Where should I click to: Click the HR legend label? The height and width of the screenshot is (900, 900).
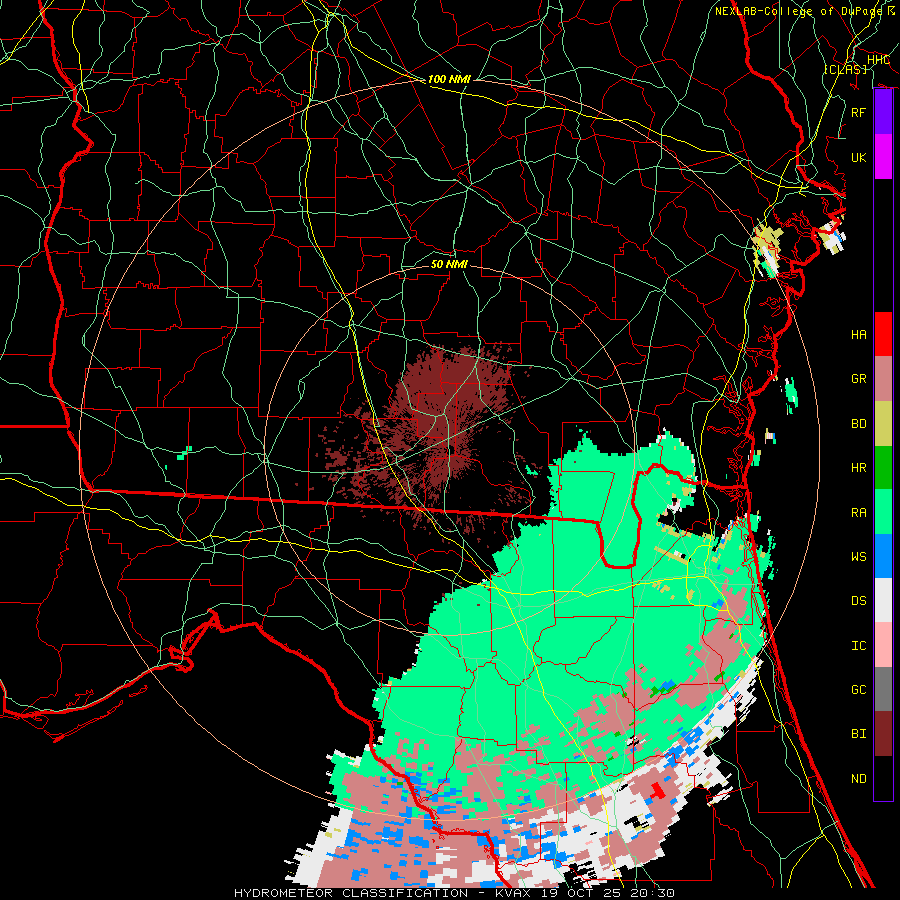click(858, 468)
